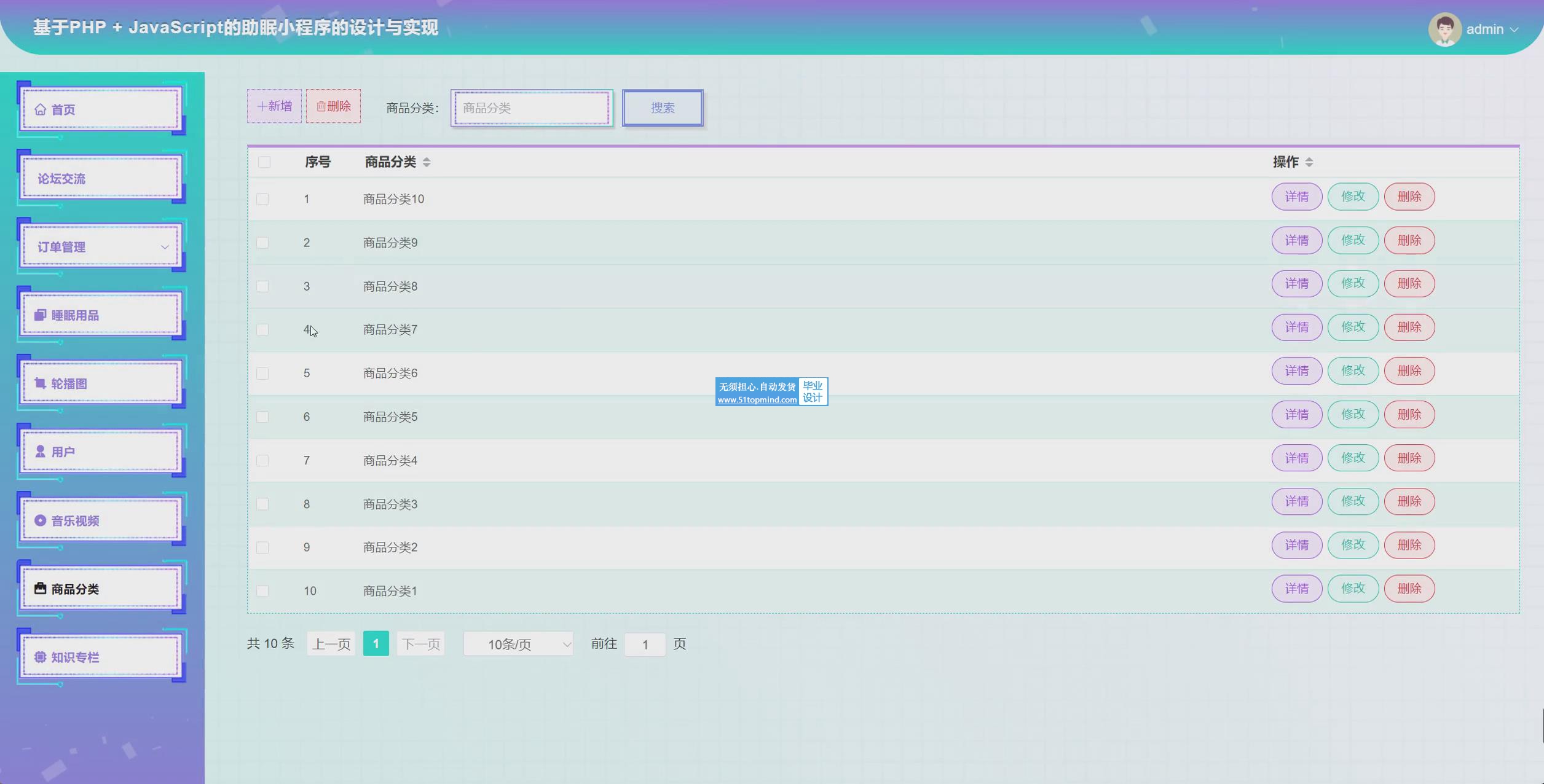Screen dimensions: 1544x784
Task: Check the row for 商品分类10
Action: click(262, 199)
